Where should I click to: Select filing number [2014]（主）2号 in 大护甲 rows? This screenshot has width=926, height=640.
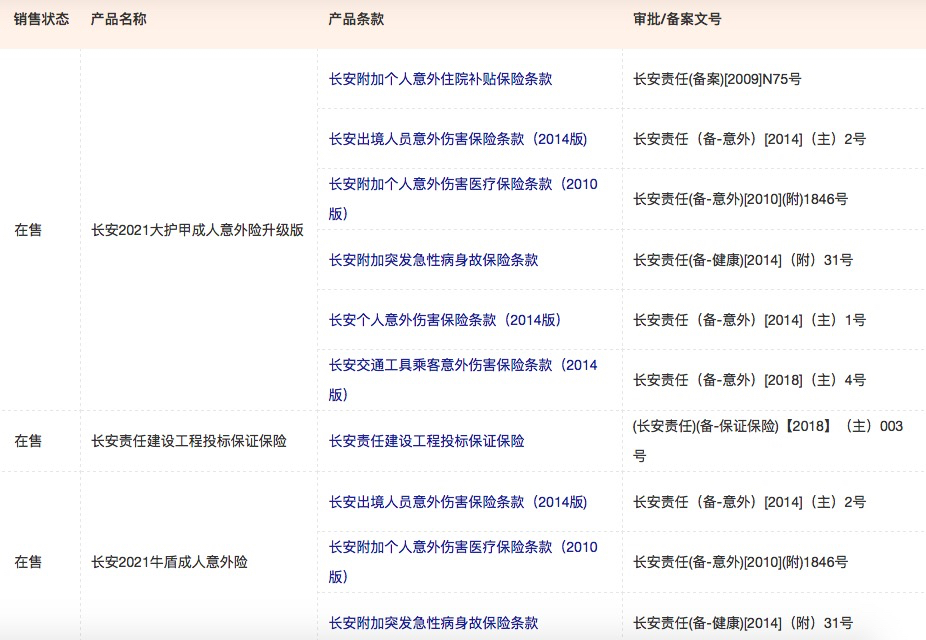(749, 139)
